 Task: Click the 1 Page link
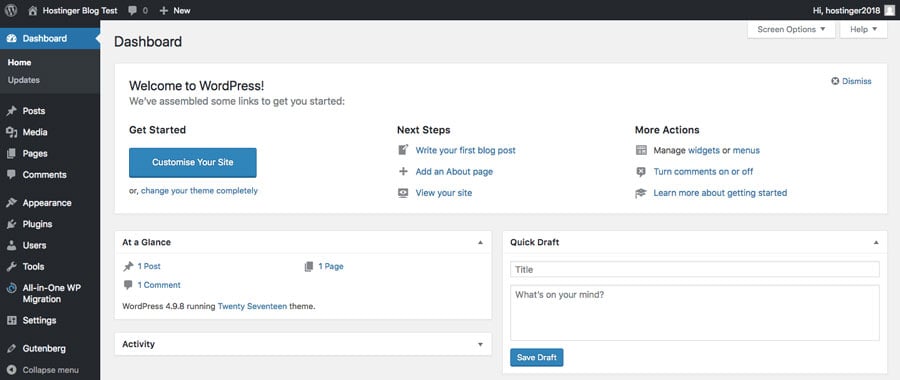point(331,266)
